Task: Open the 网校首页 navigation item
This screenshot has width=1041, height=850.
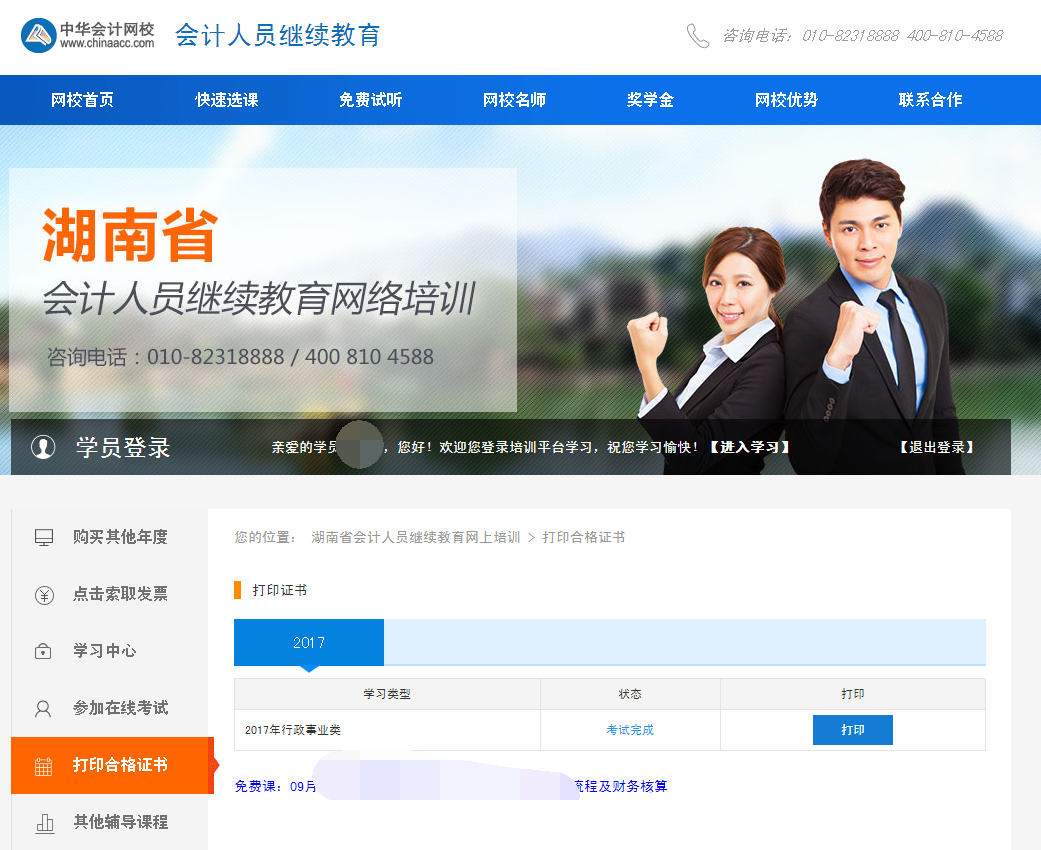Action: tap(82, 100)
